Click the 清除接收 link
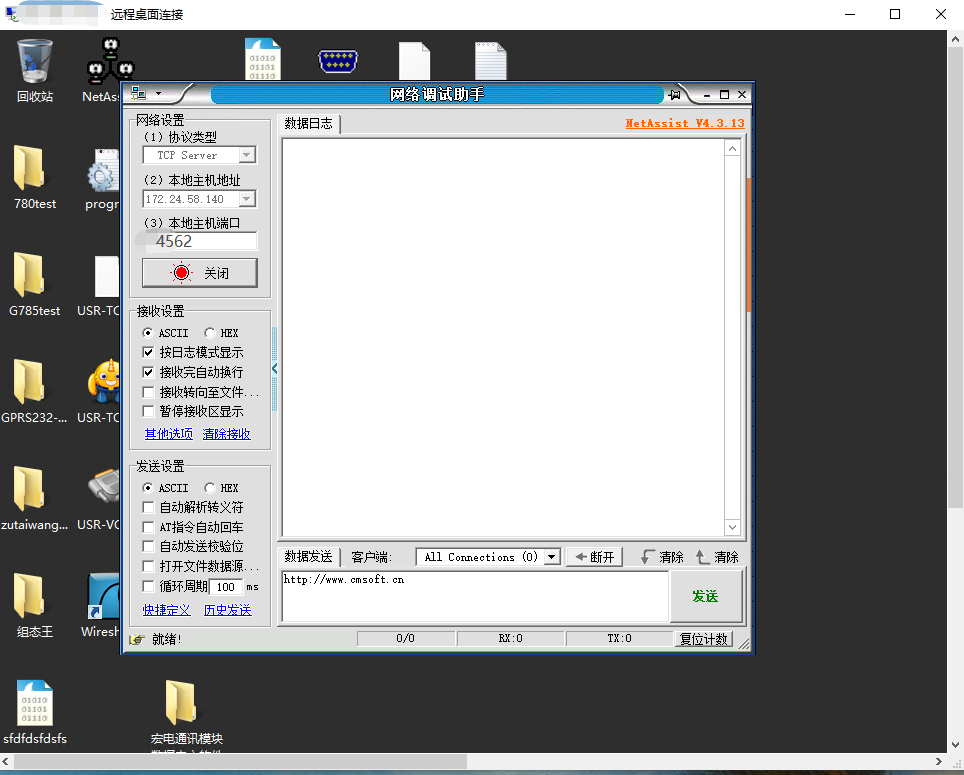Screen dimensions: 964x775 coord(226,434)
